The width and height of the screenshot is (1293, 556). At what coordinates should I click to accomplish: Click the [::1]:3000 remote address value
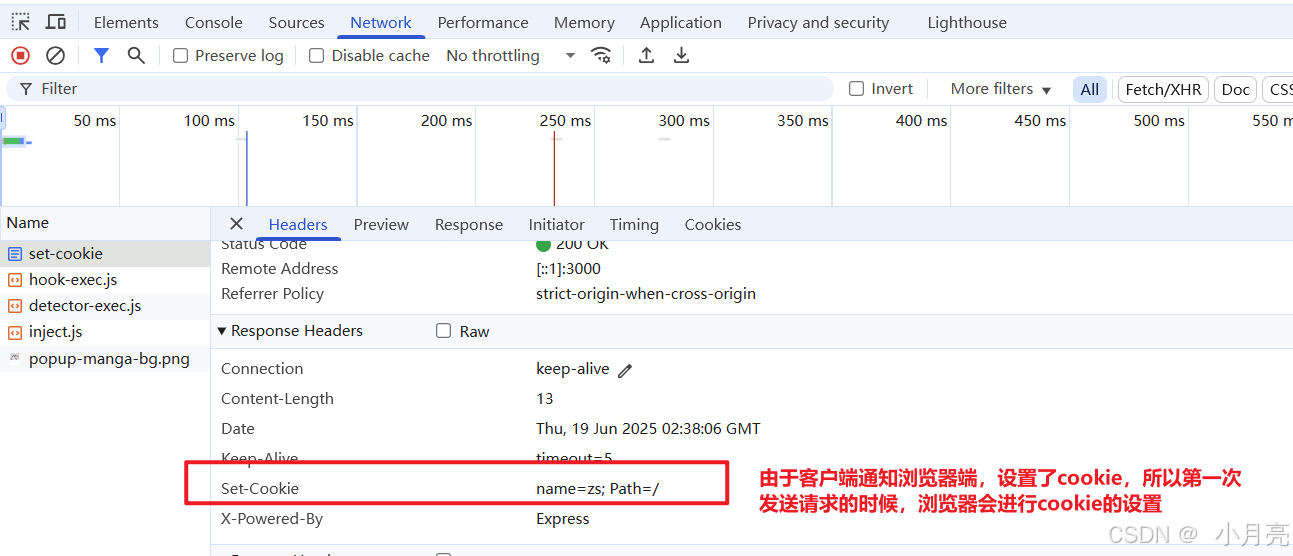click(568, 269)
